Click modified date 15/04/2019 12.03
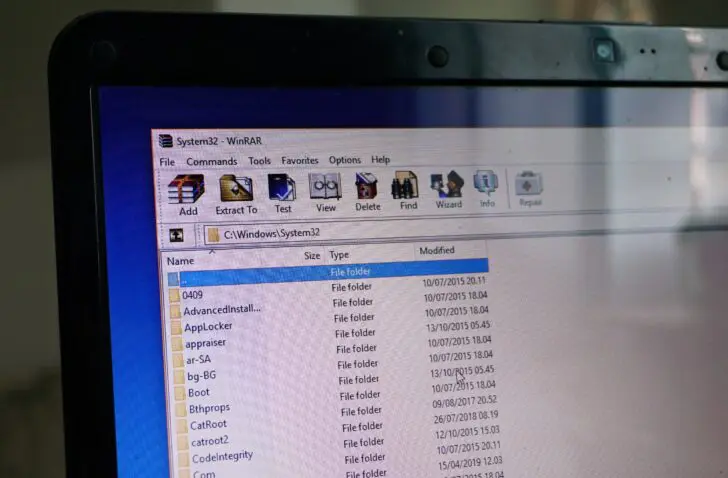The width and height of the screenshot is (728, 478). coord(470,463)
